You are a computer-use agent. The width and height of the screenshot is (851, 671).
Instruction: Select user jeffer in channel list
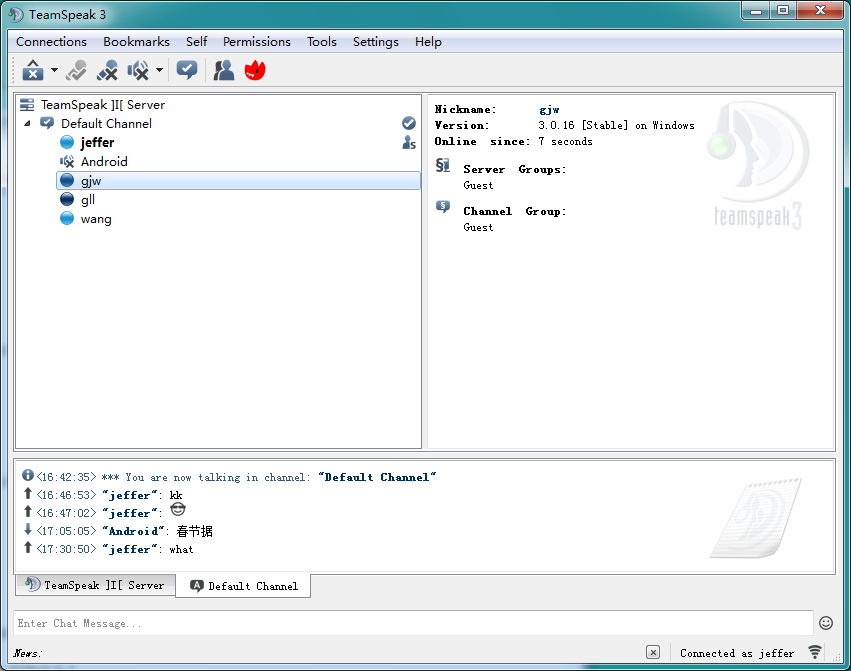click(97, 142)
